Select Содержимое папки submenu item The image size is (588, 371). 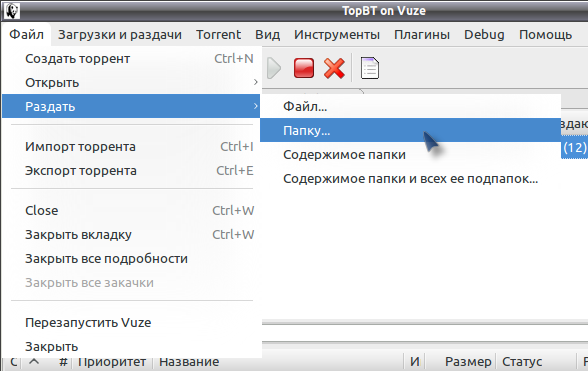411,154
